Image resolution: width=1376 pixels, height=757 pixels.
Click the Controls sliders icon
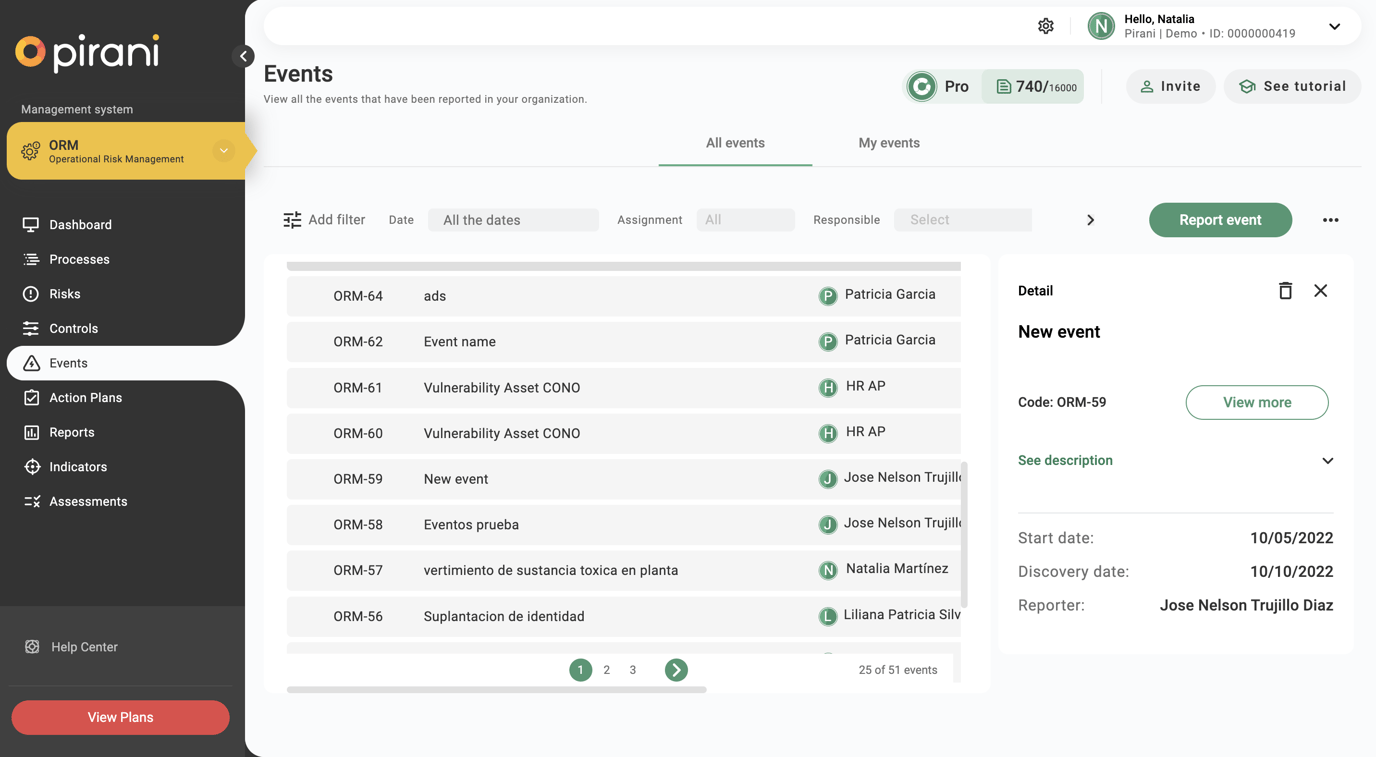31,328
